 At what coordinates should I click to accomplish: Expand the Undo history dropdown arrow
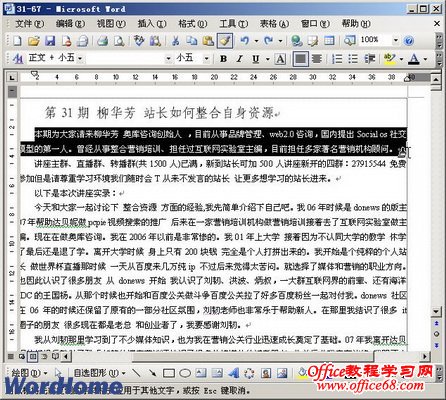tap(256, 41)
